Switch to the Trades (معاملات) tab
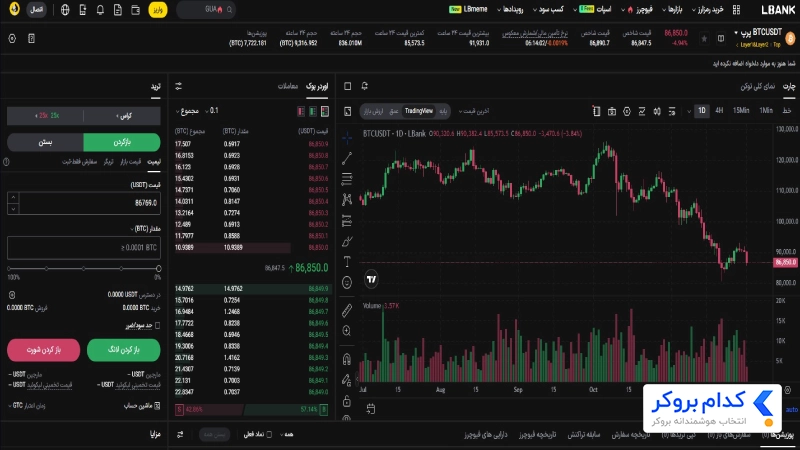Viewport: 800px width, 450px height. 288,86
